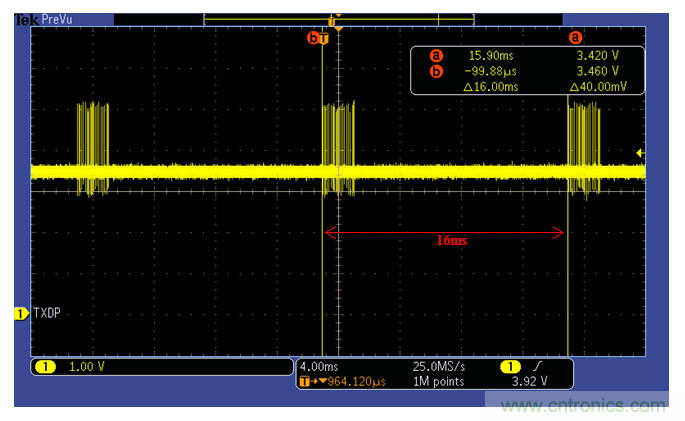Click the trigger level arrow on right edge
The width and height of the screenshot is (685, 421).
click(639, 152)
